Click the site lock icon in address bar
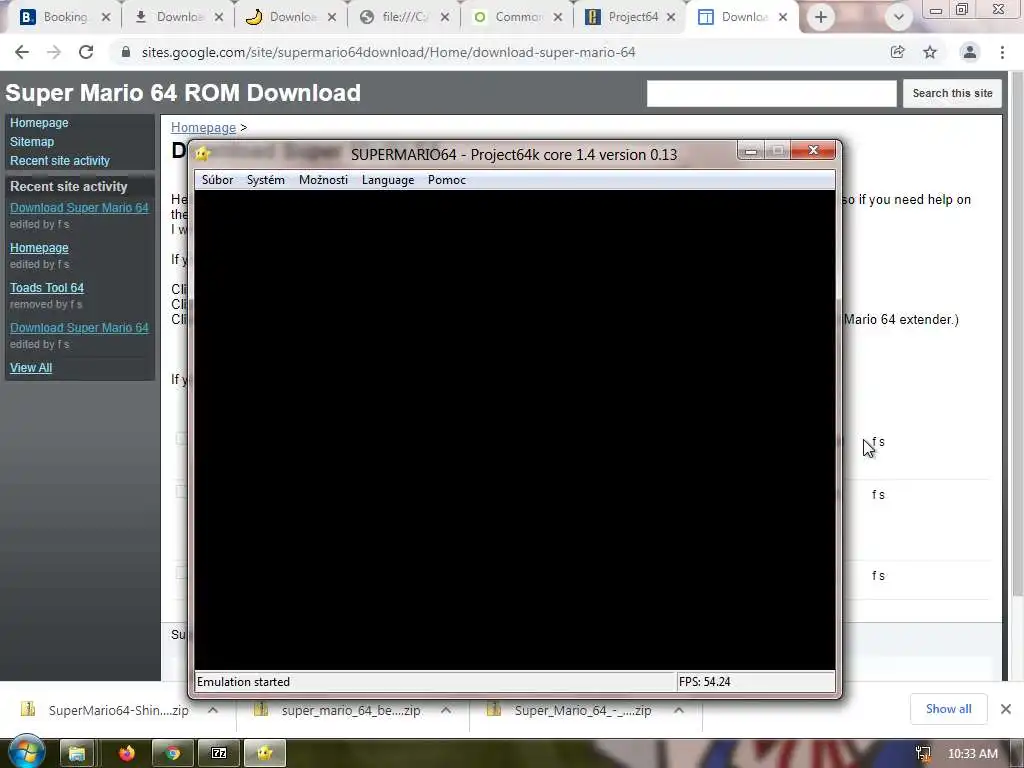Image resolution: width=1024 pixels, height=768 pixels. [126, 52]
